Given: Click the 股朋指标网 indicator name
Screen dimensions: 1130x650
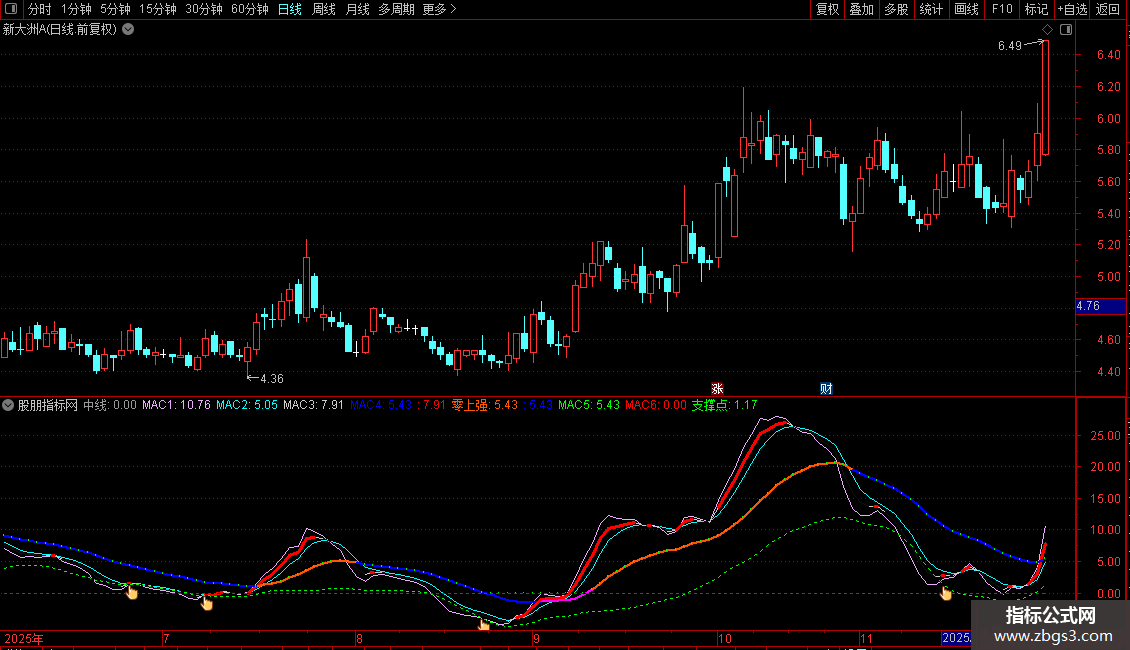Looking at the screenshot, I should (48, 405).
